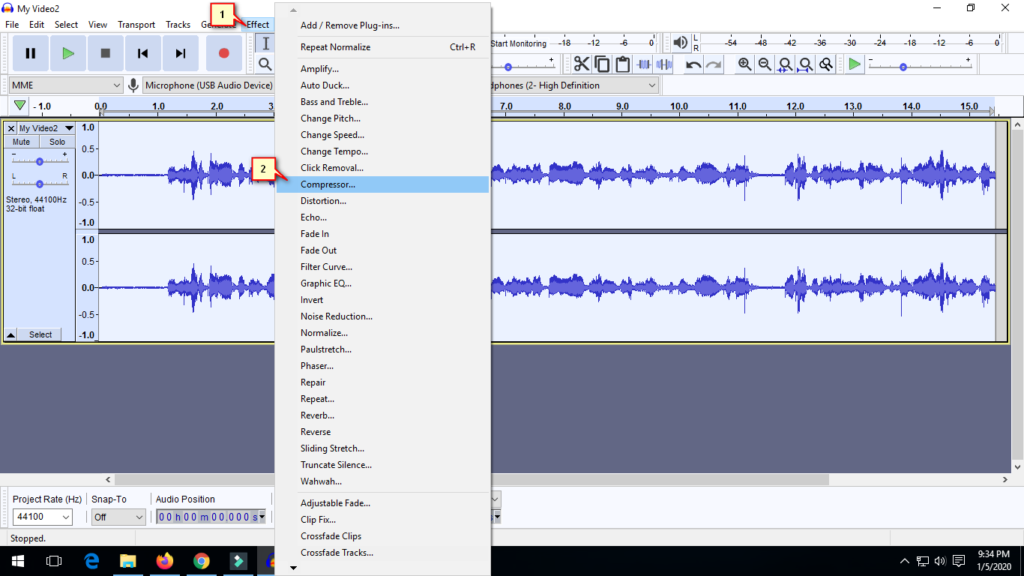
Task: Click Start Monitoring on the recording meter
Action: click(x=519, y=44)
